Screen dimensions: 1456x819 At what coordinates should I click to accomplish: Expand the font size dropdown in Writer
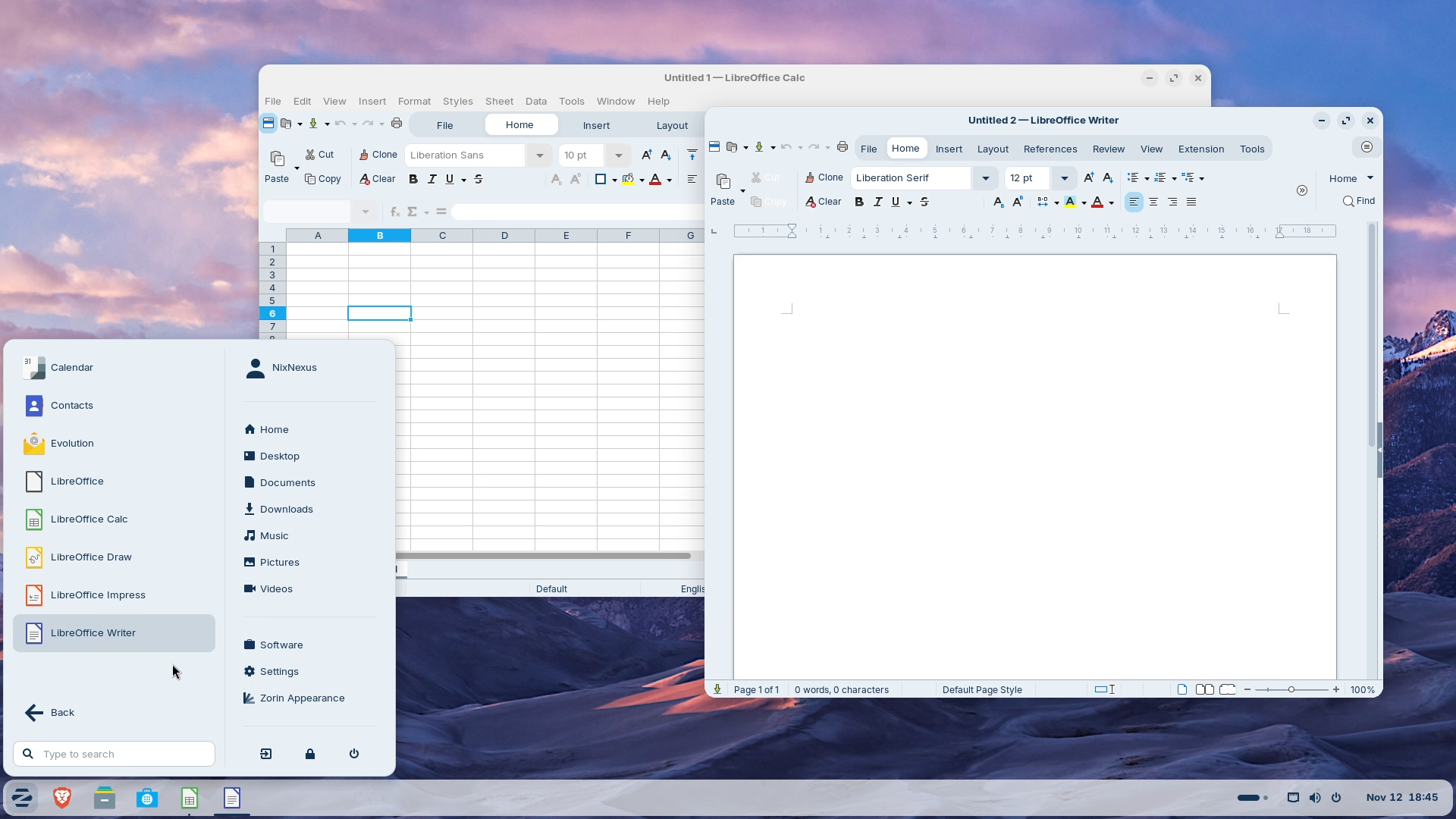[1065, 177]
